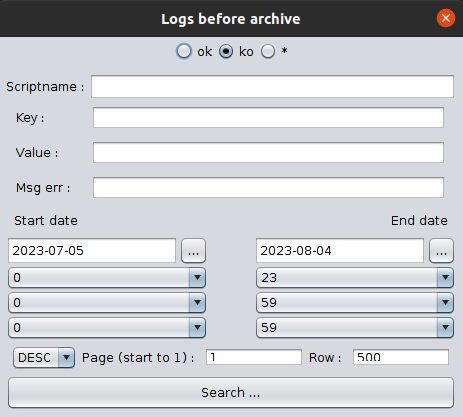
Task: Focus the Key input field
Action: click(x=268, y=117)
